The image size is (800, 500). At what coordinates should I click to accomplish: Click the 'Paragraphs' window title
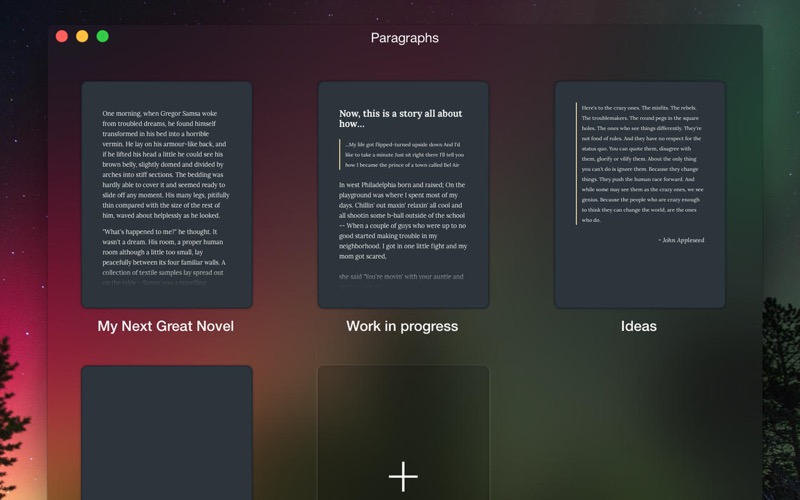pos(404,38)
